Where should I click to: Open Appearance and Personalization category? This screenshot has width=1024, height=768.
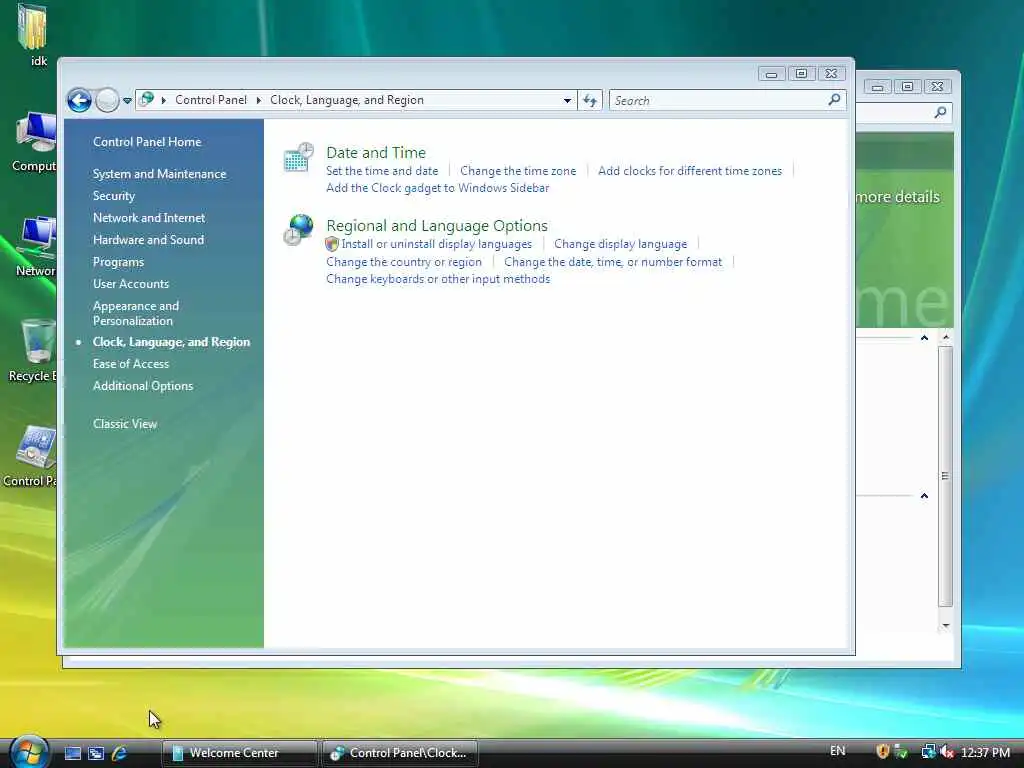point(136,313)
